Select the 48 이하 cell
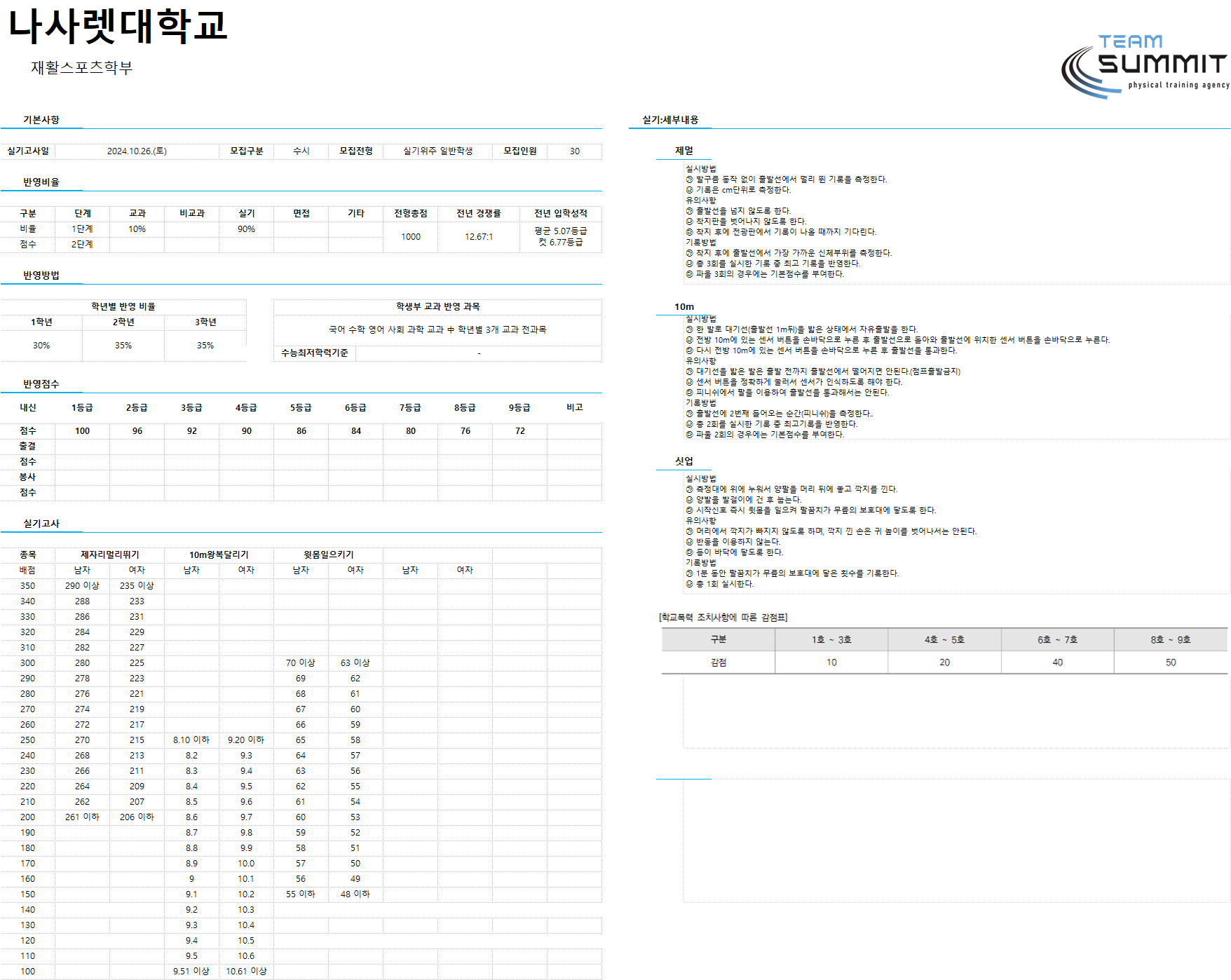The image size is (1231, 980). tap(355, 894)
